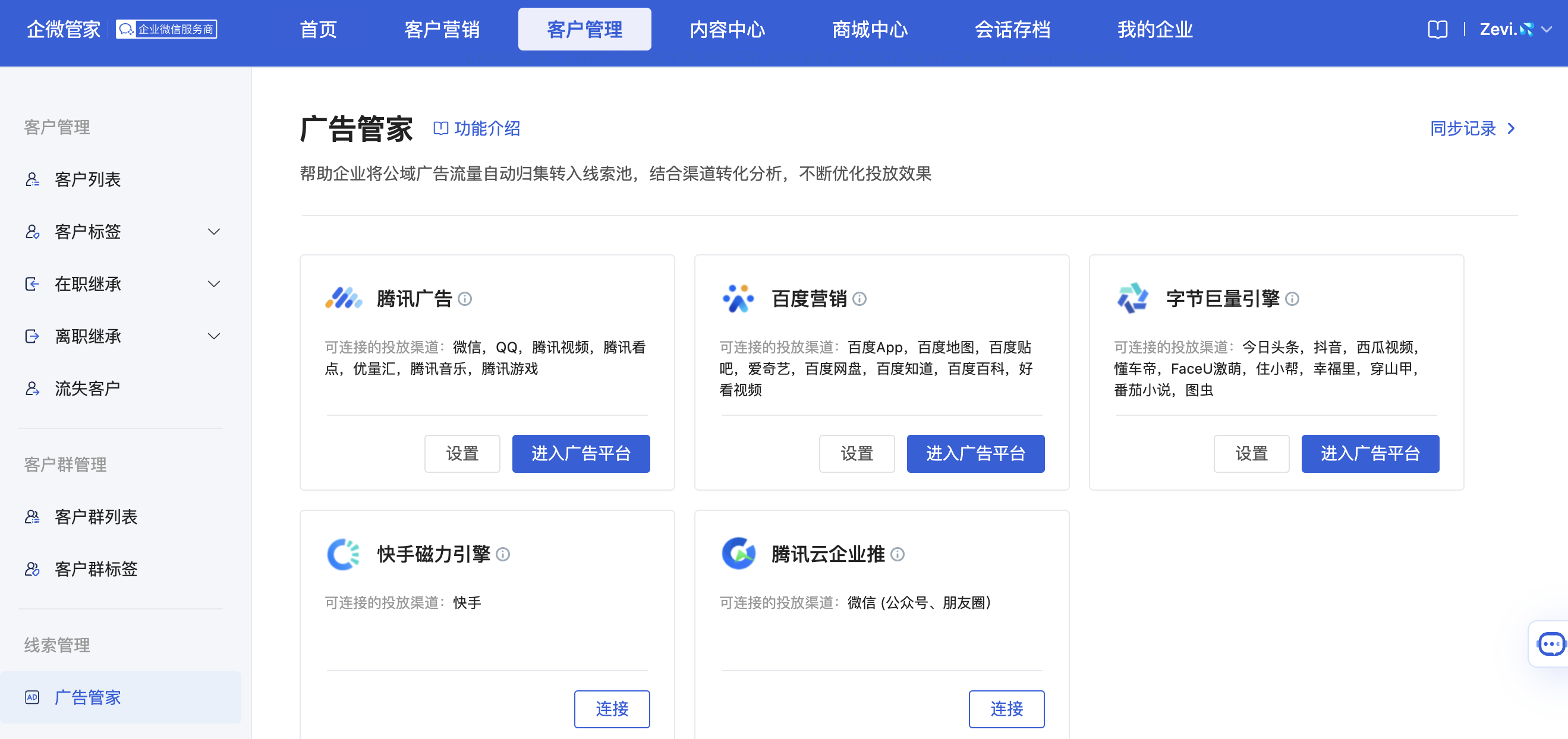Click 客户群管理 section heading
This screenshot has height=739, width=1568.
(x=66, y=465)
